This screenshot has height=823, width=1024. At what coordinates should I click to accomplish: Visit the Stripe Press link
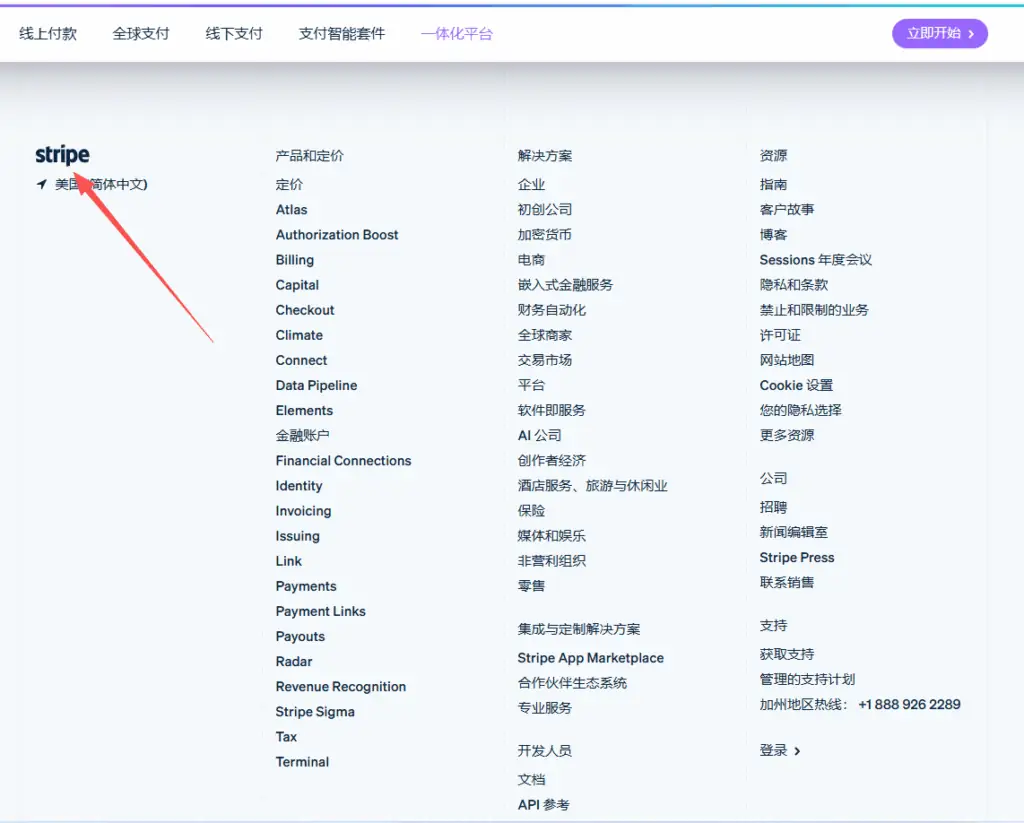796,558
